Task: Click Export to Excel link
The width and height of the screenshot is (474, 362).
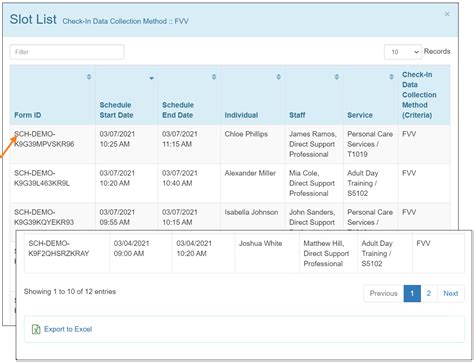Action: 68,329
